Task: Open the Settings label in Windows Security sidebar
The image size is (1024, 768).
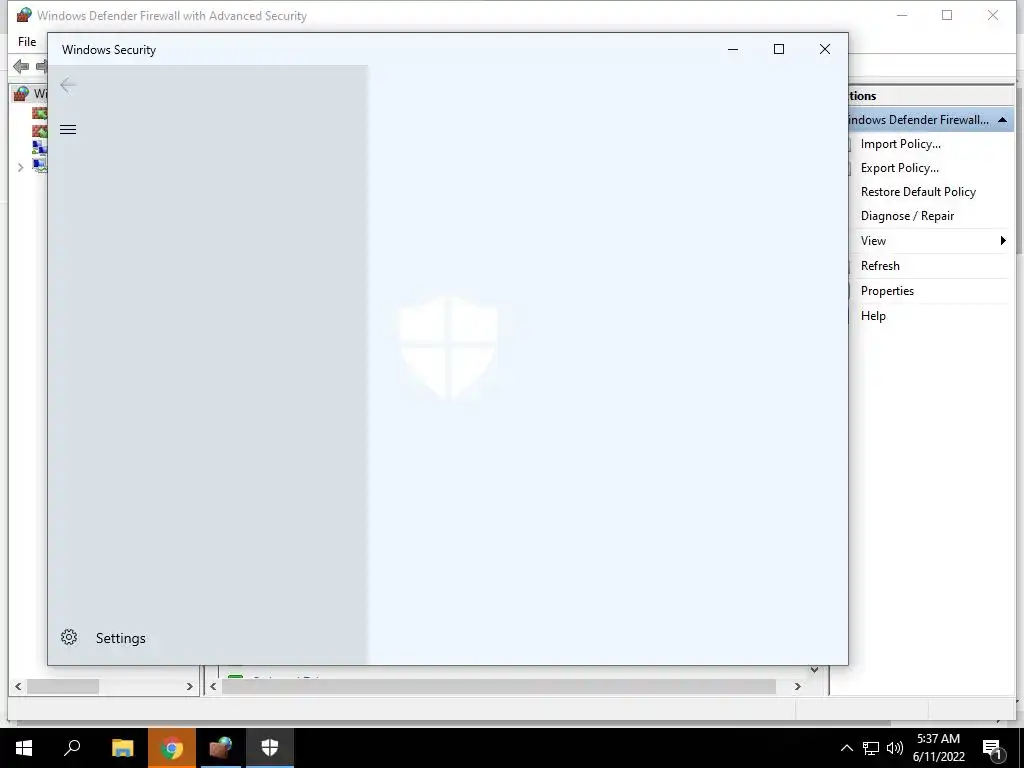Action: (x=121, y=638)
